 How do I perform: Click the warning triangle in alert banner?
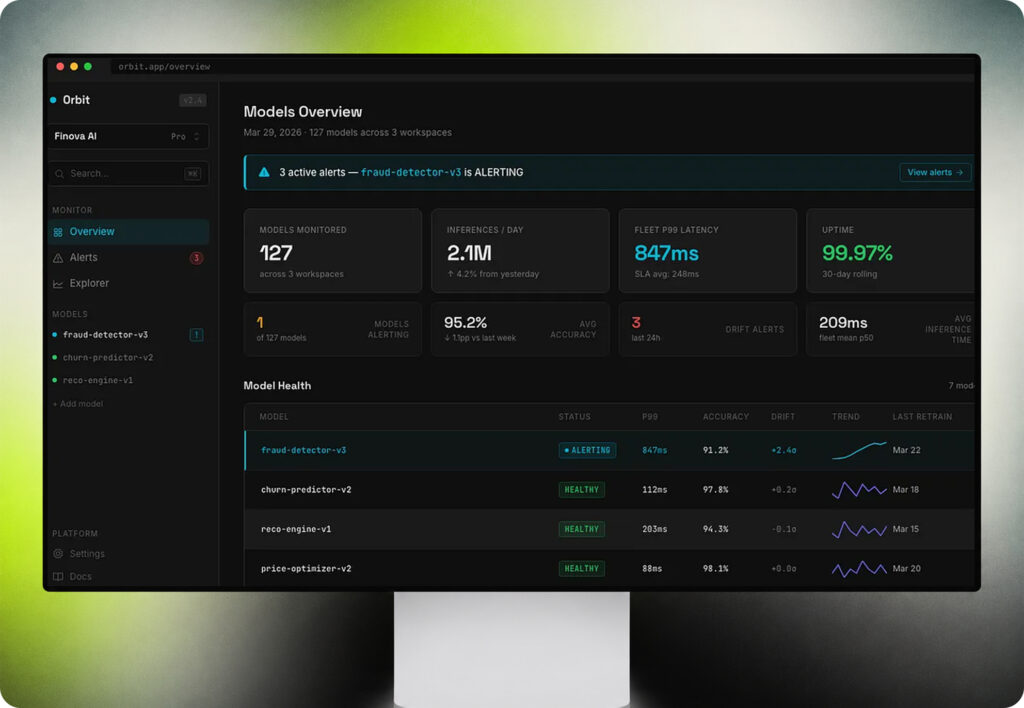point(264,172)
